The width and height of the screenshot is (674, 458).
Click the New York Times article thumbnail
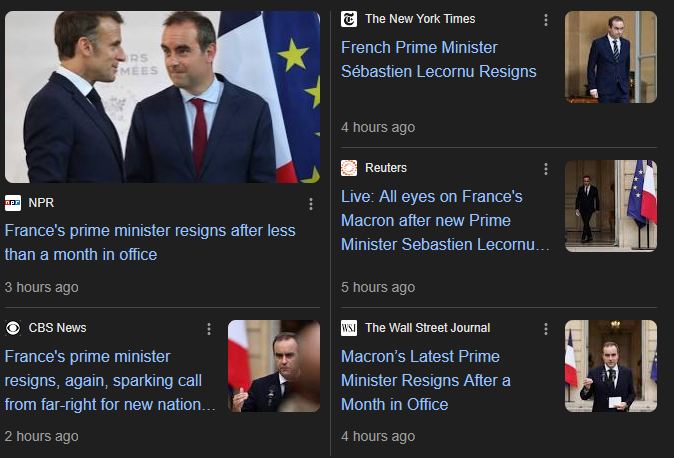[611, 57]
